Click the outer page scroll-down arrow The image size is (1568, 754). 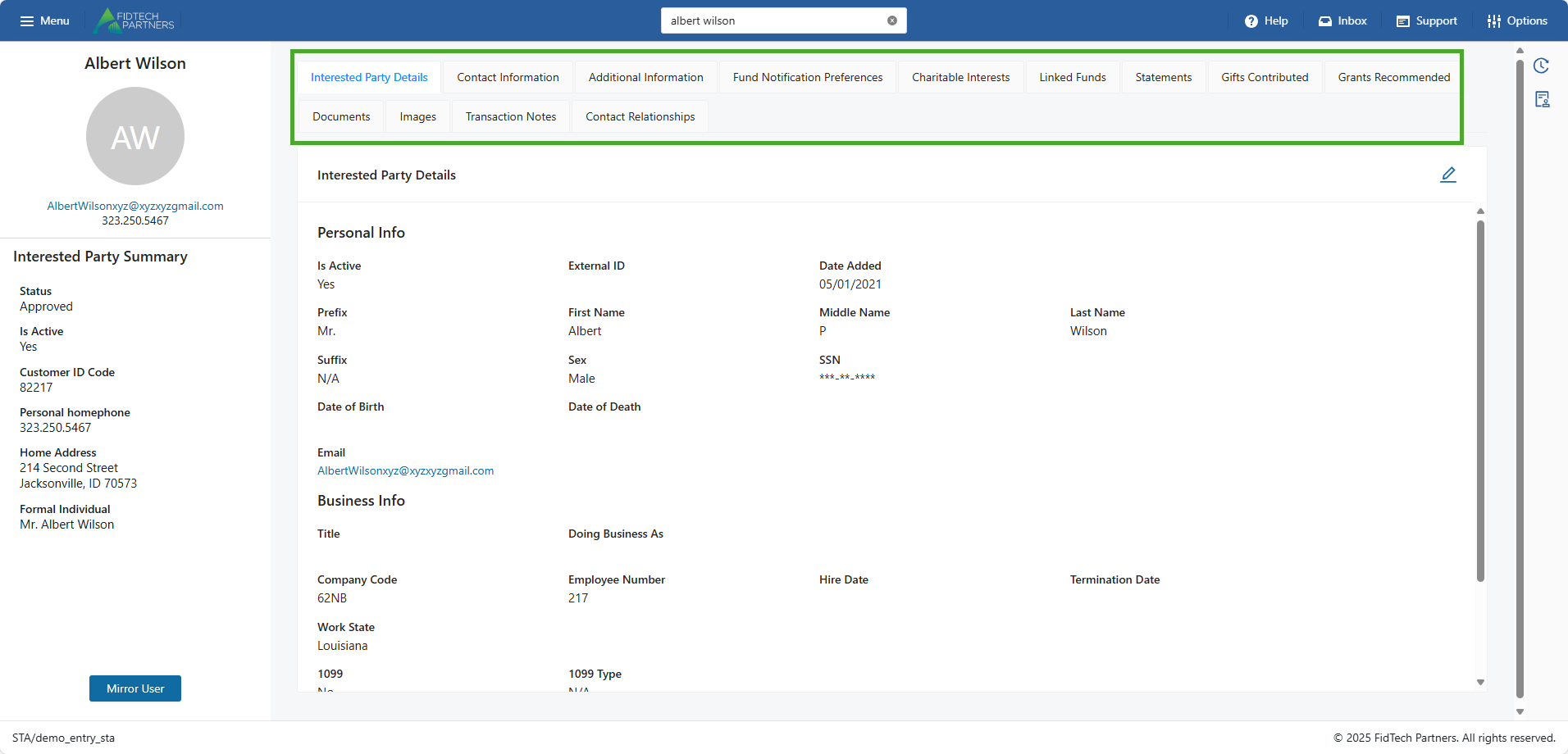[1520, 712]
